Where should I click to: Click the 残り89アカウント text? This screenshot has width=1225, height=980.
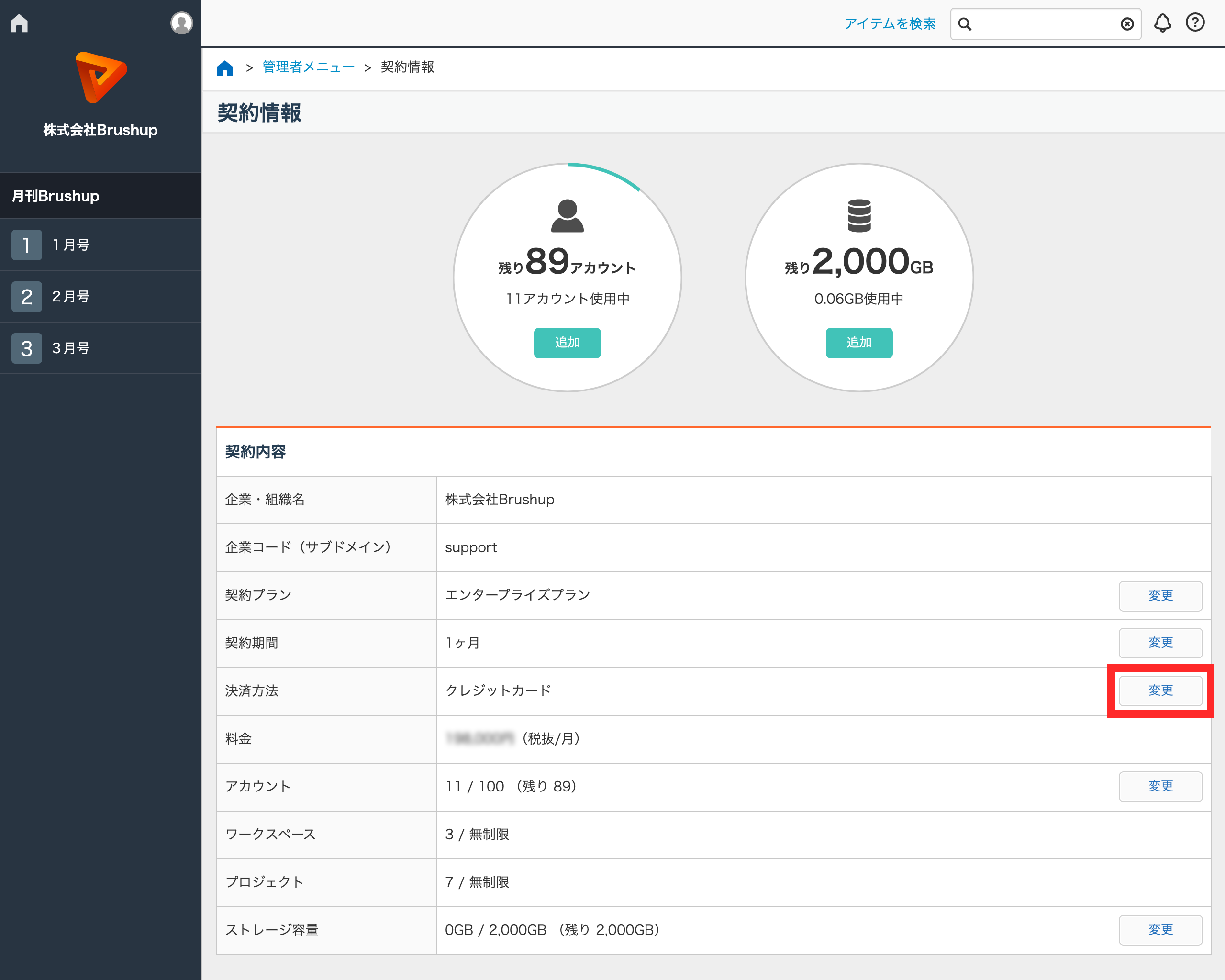coord(567,262)
